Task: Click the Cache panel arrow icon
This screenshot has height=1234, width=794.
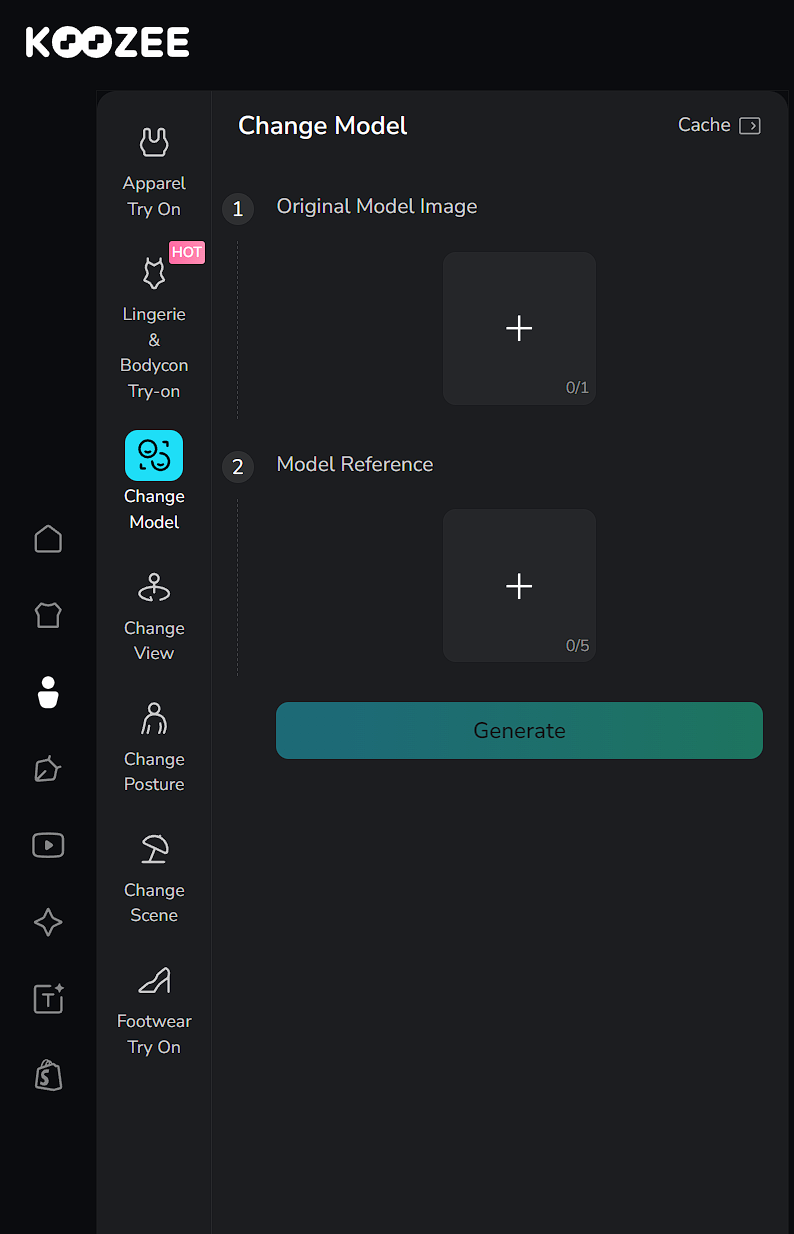Action: point(750,126)
